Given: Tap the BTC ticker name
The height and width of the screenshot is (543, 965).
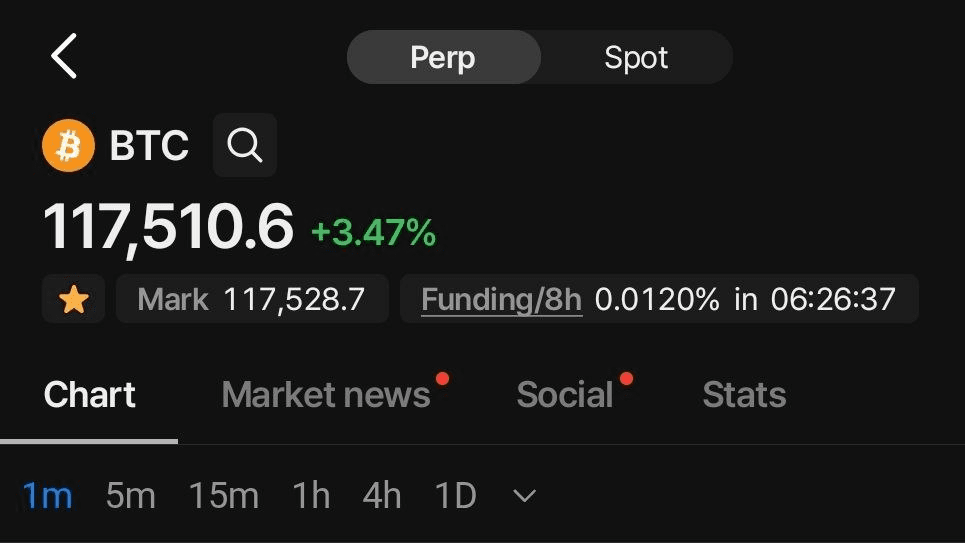Looking at the screenshot, I should tap(149, 146).
